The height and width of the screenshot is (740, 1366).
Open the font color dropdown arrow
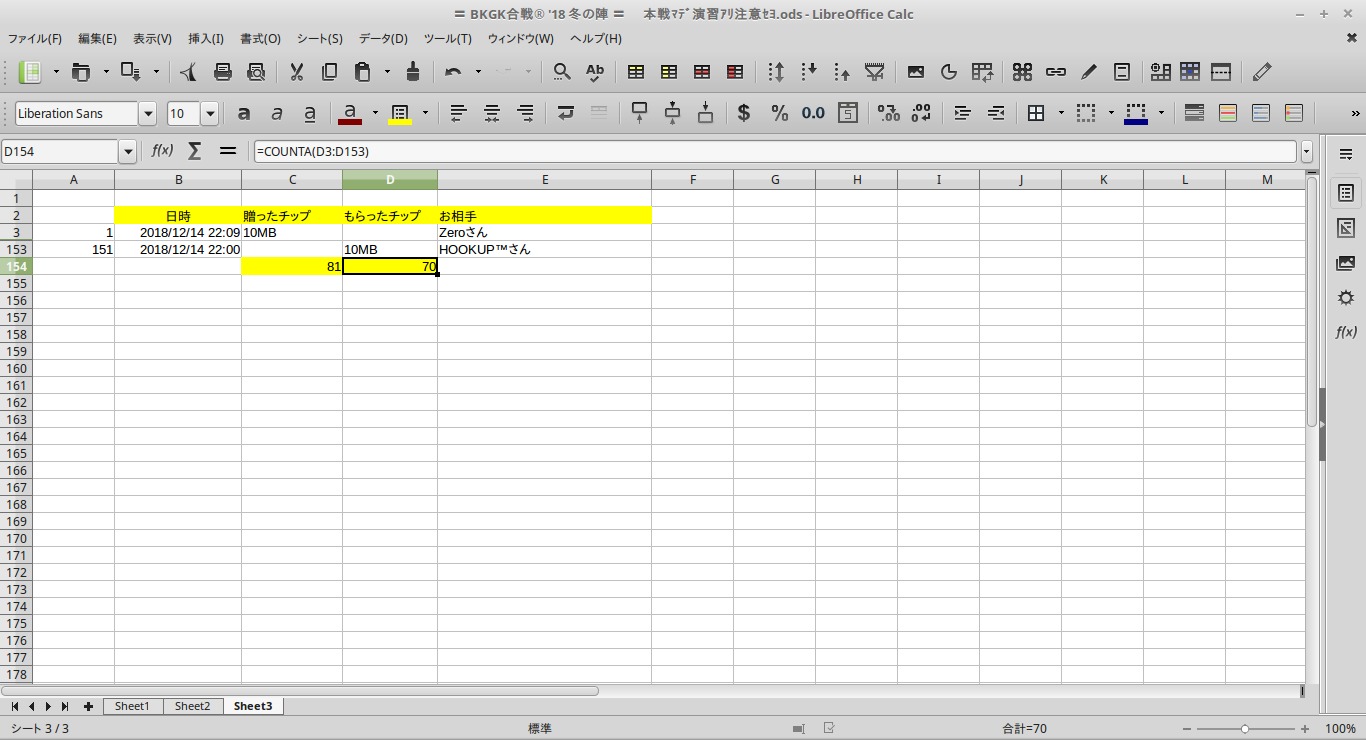(375, 113)
